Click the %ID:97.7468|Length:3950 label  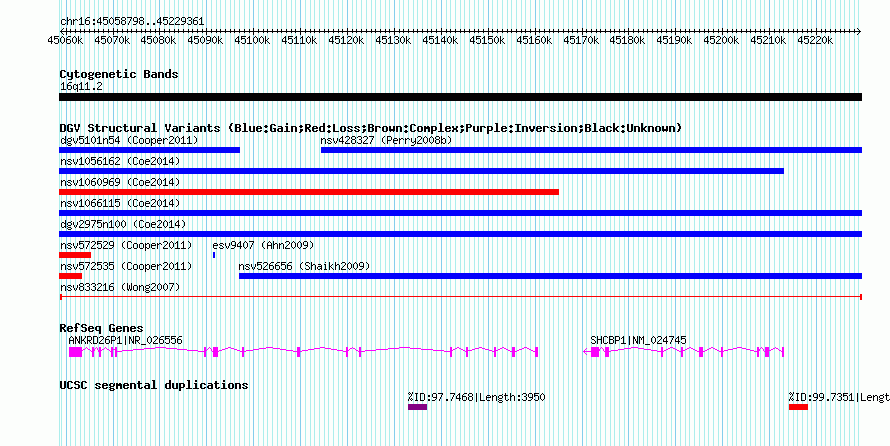476,397
